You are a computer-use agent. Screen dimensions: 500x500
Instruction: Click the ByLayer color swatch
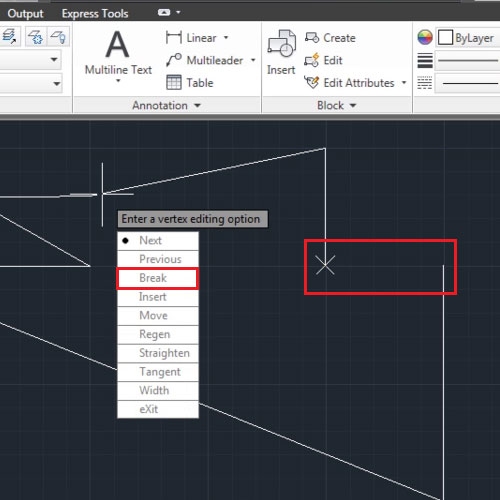(445, 37)
